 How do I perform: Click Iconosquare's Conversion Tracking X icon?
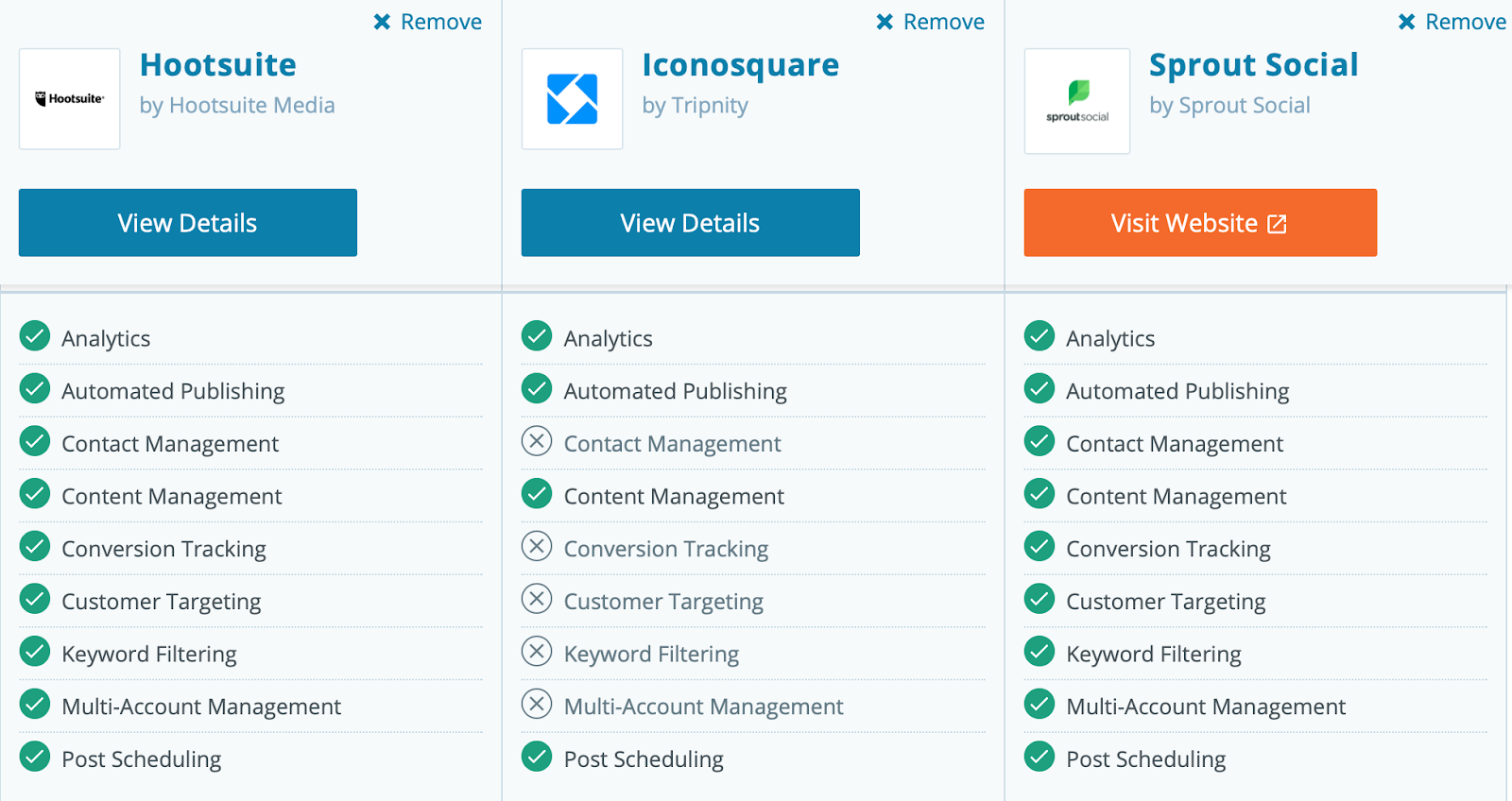537,546
